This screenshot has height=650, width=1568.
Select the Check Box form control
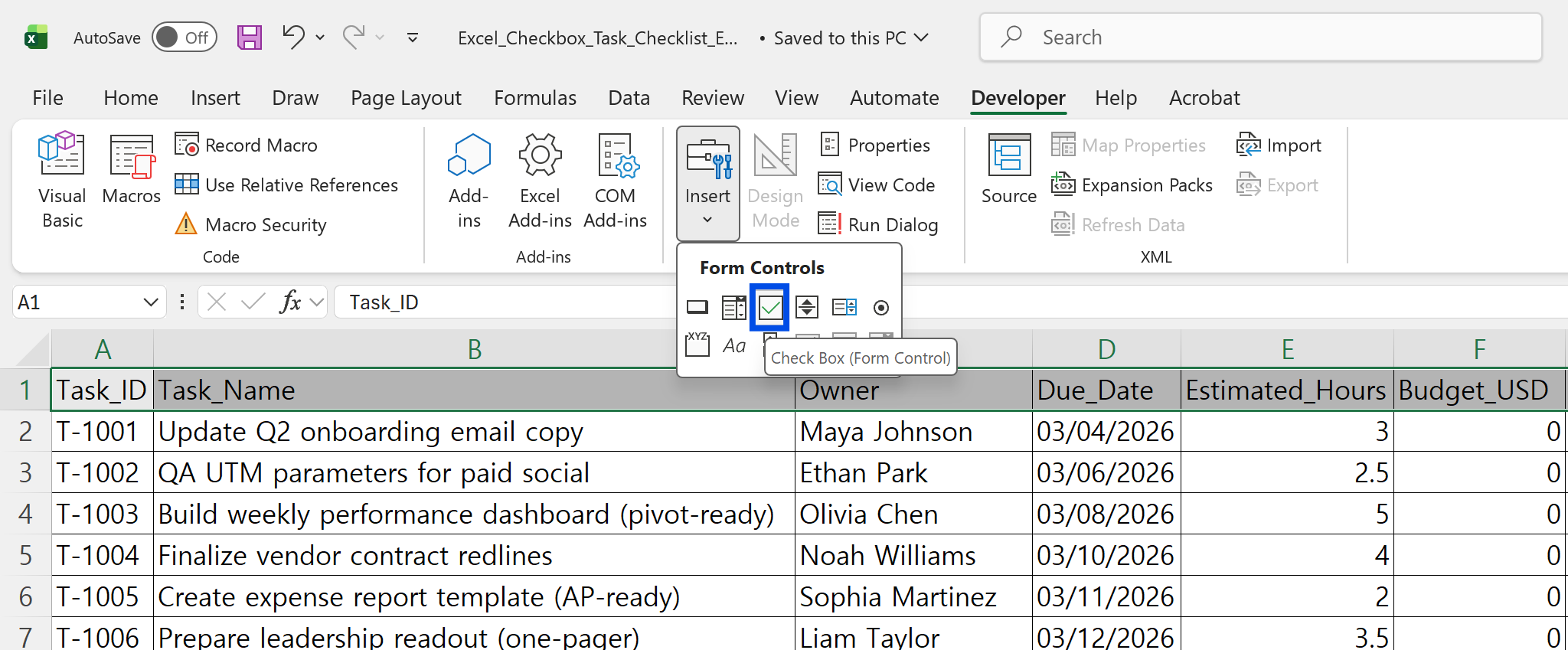tap(769, 308)
